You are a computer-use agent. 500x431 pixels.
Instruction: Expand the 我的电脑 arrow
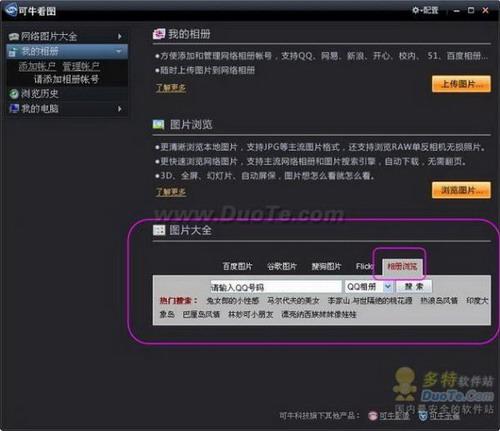pyautogui.click(x=120, y=109)
